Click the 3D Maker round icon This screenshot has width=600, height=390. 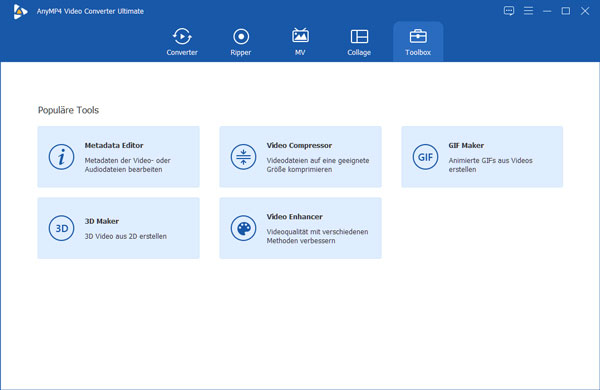(61, 228)
